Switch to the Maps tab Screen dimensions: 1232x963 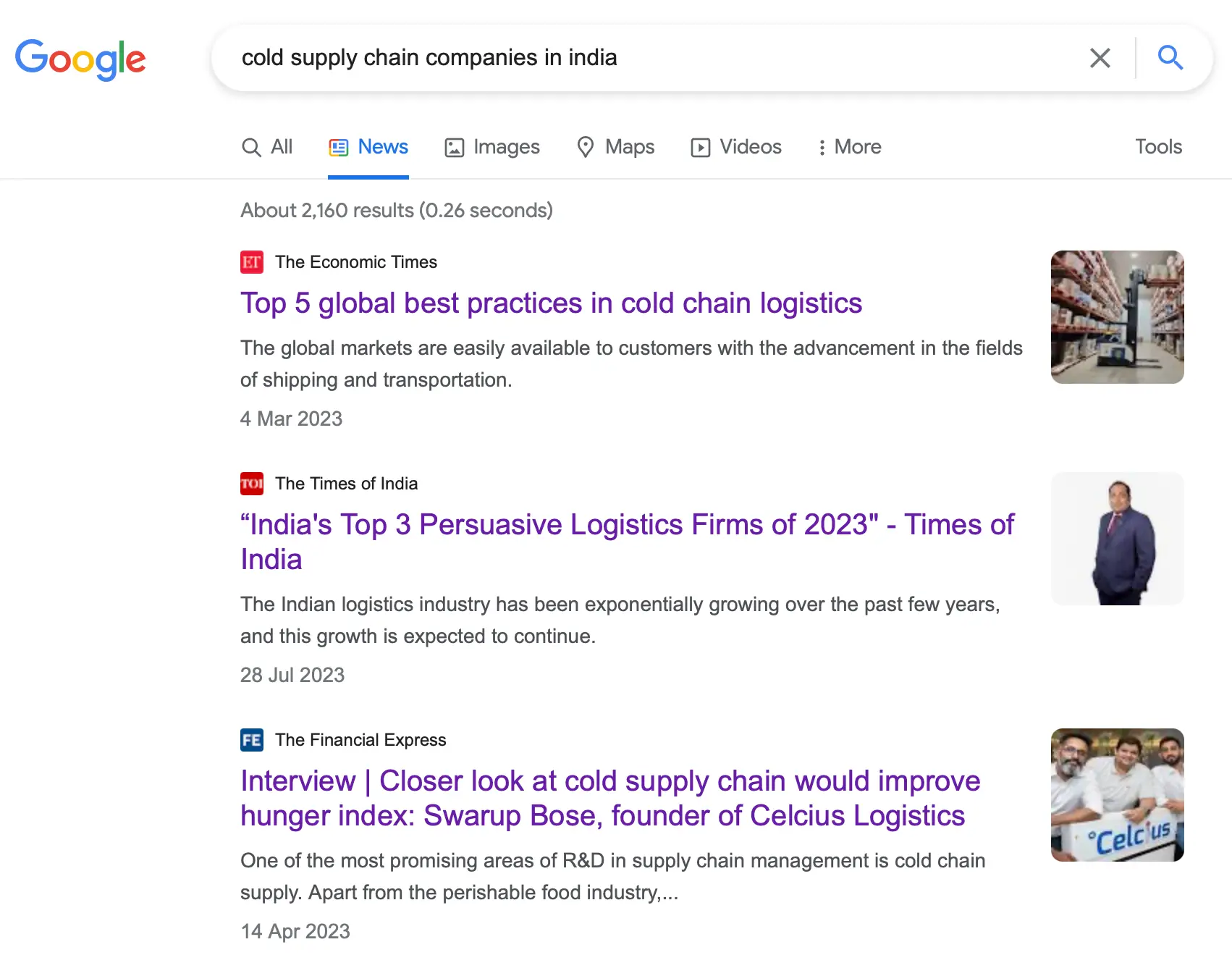(x=616, y=147)
